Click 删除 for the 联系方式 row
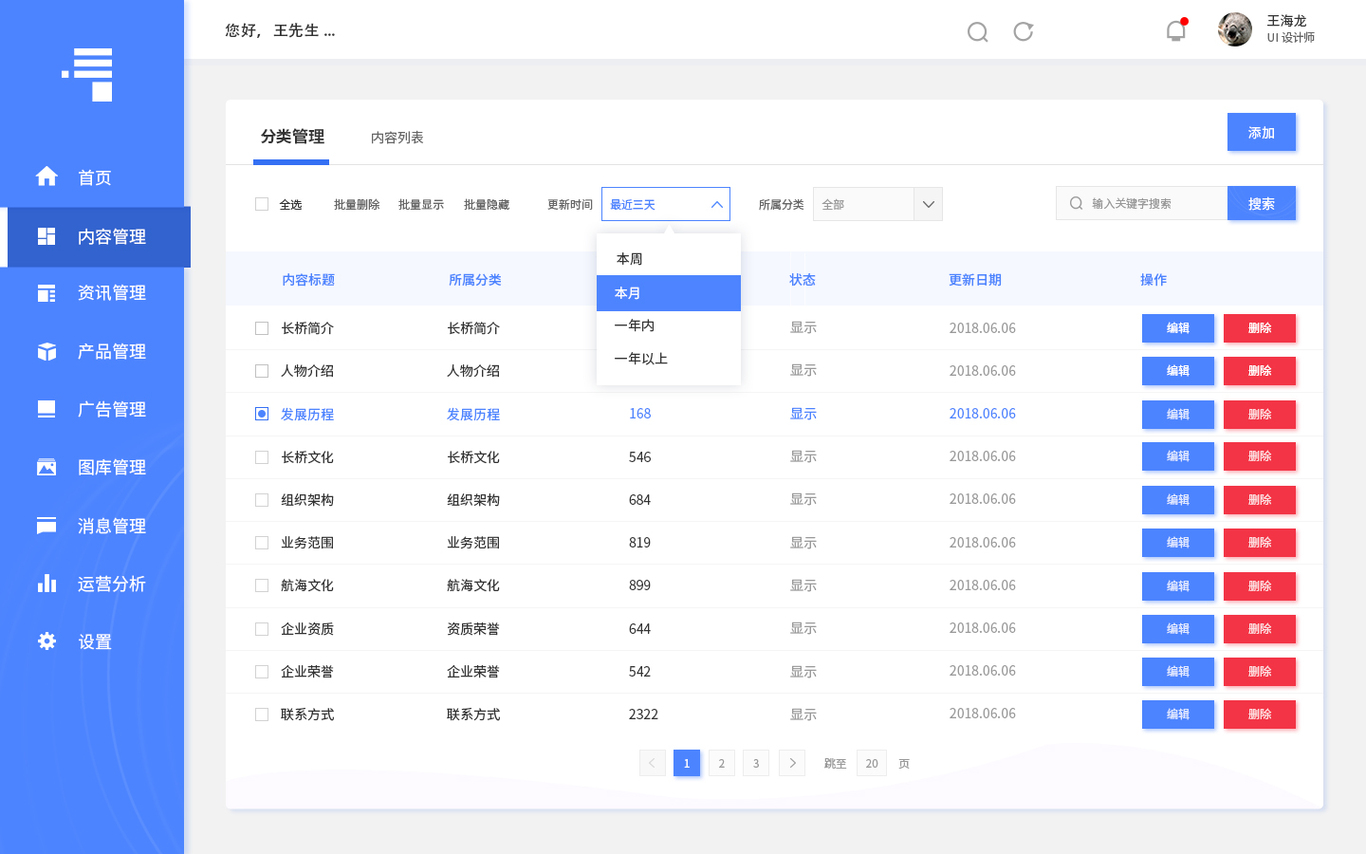Viewport: 1366px width, 854px height. tap(1259, 714)
